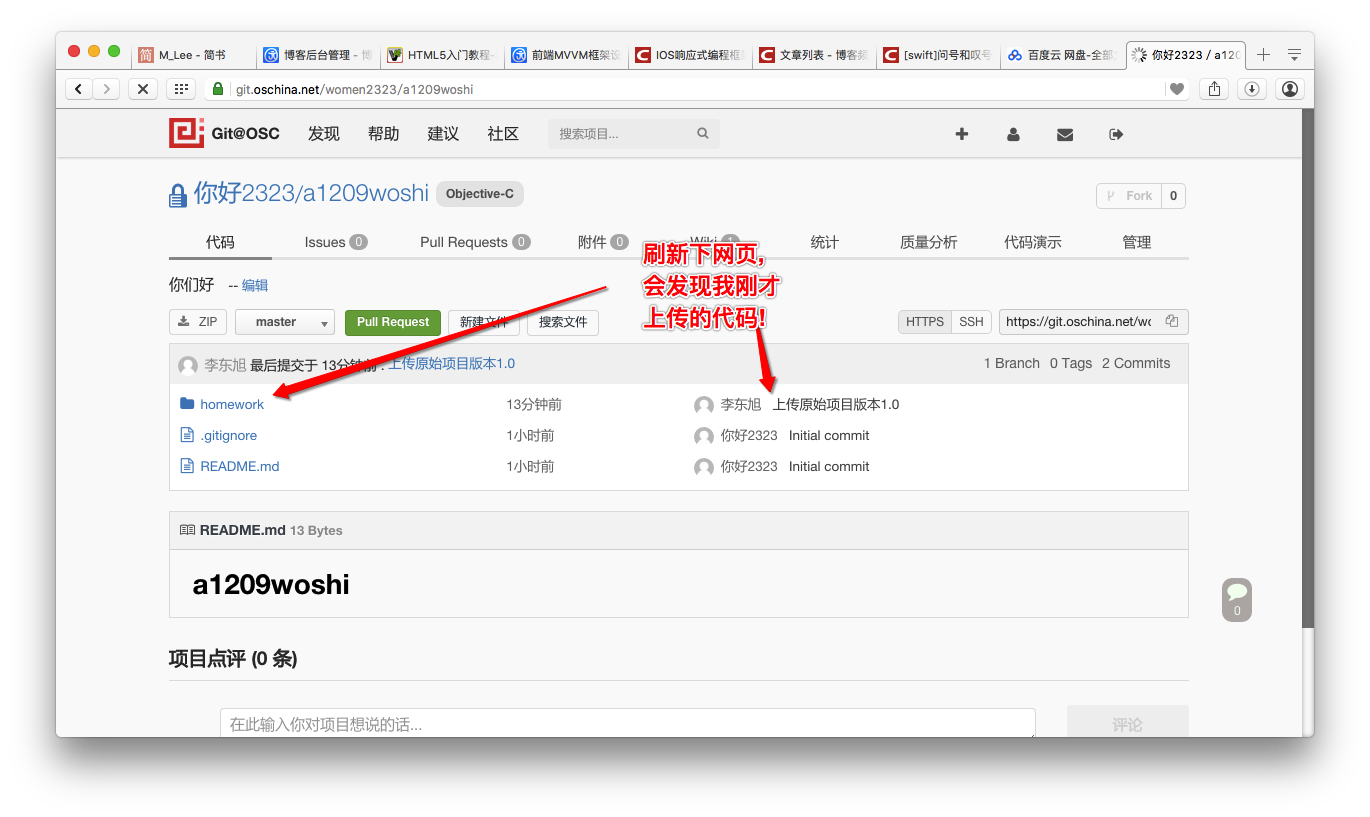Viewport: 1370px width, 817px height.
Task: Switch to the 附件 tab
Action: [603, 242]
